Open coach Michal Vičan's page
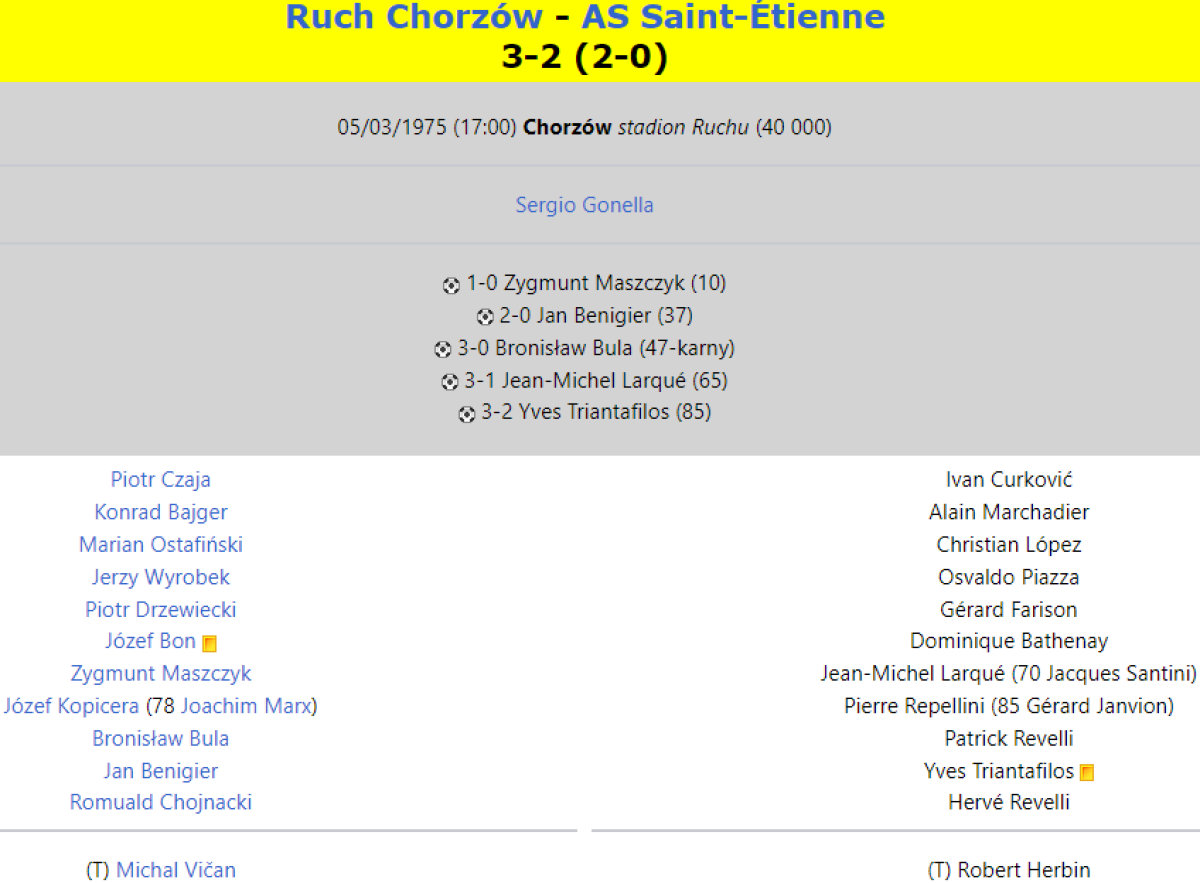The height and width of the screenshot is (883, 1200). (x=176, y=870)
